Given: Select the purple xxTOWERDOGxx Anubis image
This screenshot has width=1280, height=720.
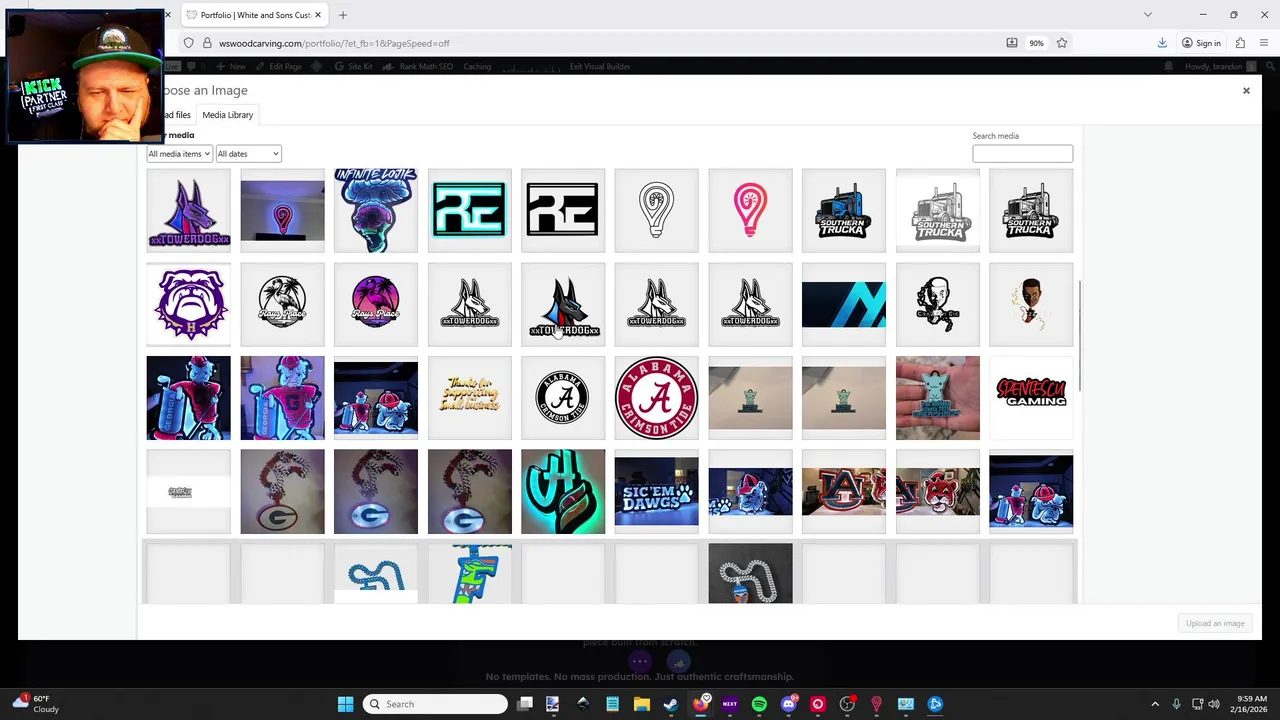Looking at the screenshot, I should (188, 210).
